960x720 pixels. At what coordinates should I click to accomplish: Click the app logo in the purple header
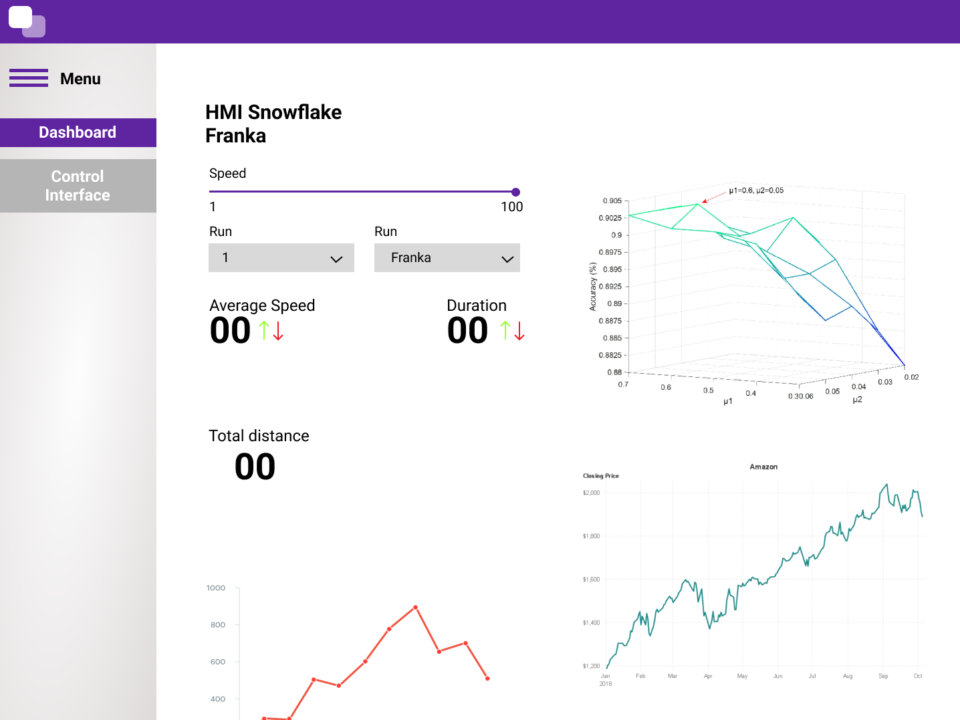click(x=27, y=21)
